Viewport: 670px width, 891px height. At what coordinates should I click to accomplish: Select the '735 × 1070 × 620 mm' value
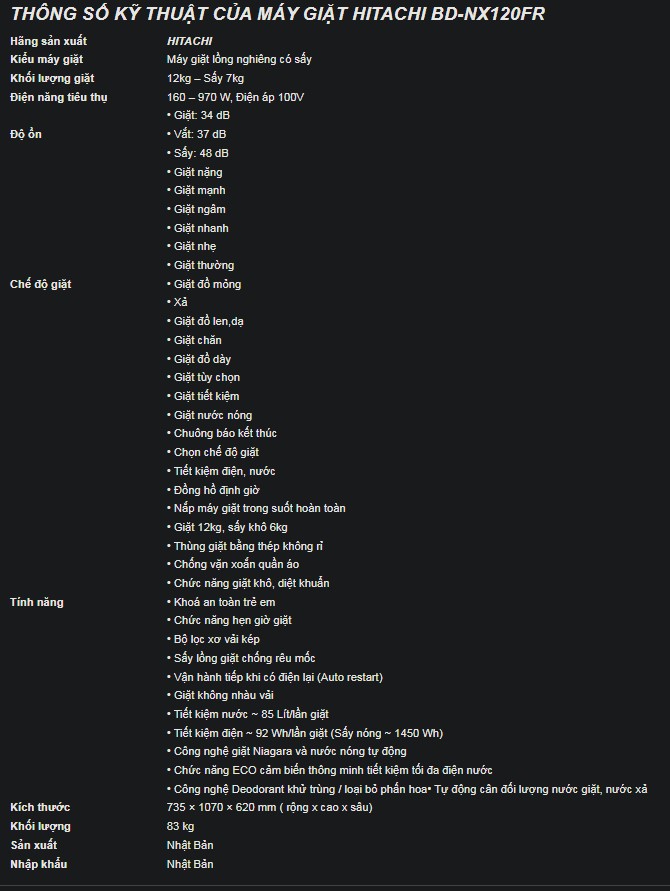(x=222, y=807)
